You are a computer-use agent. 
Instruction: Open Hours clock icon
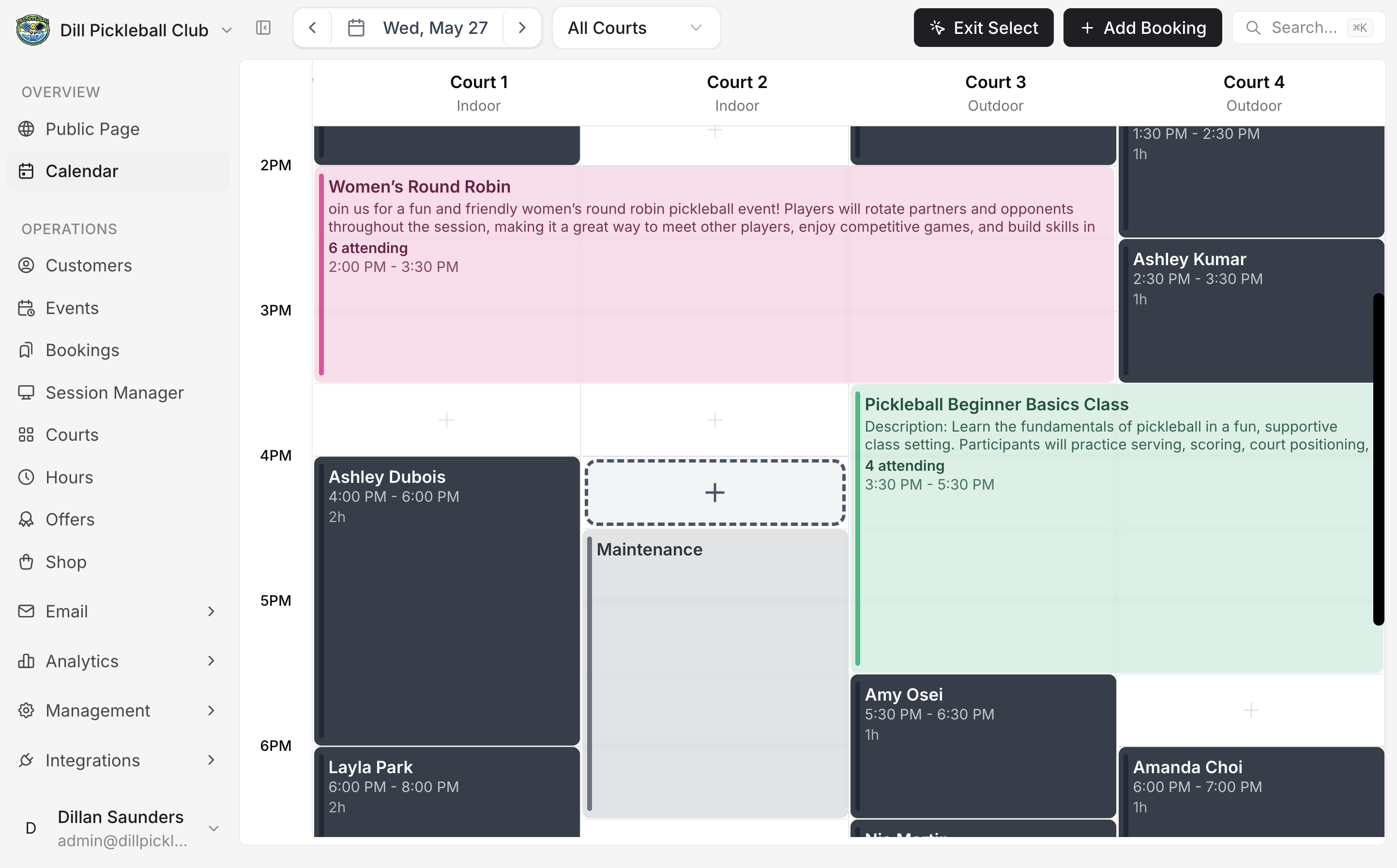pyautogui.click(x=26, y=477)
